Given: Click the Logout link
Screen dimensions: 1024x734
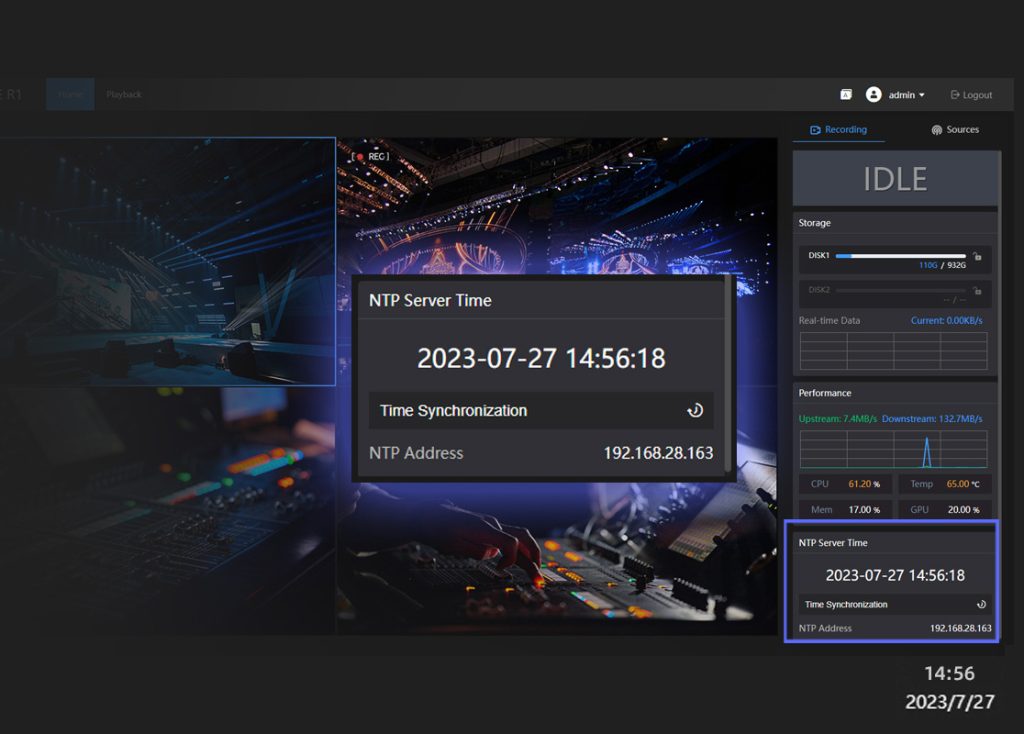Looking at the screenshot, I should 971,95.
